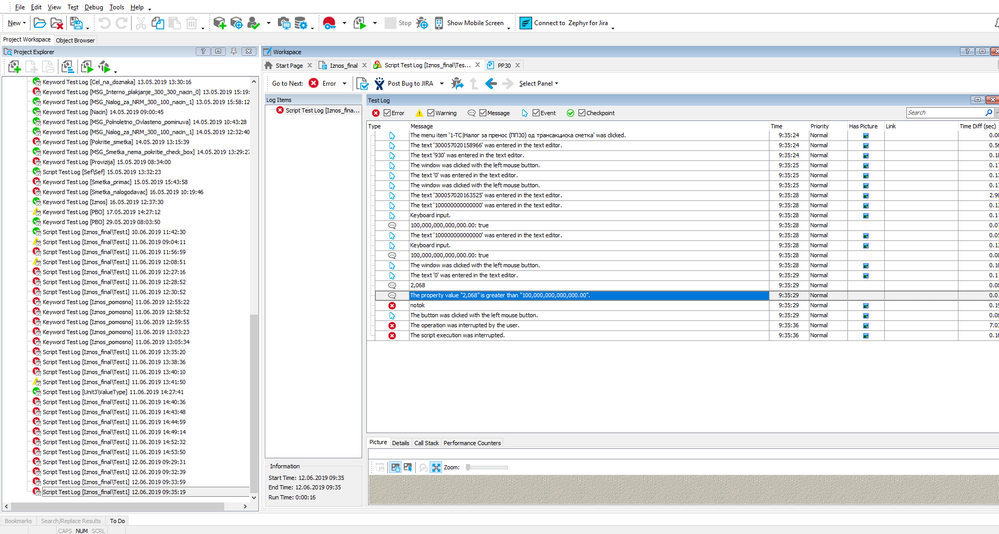Switch to the Call Stack tab
The height and width of the screenshot is (534, 999).
[426, 443]
